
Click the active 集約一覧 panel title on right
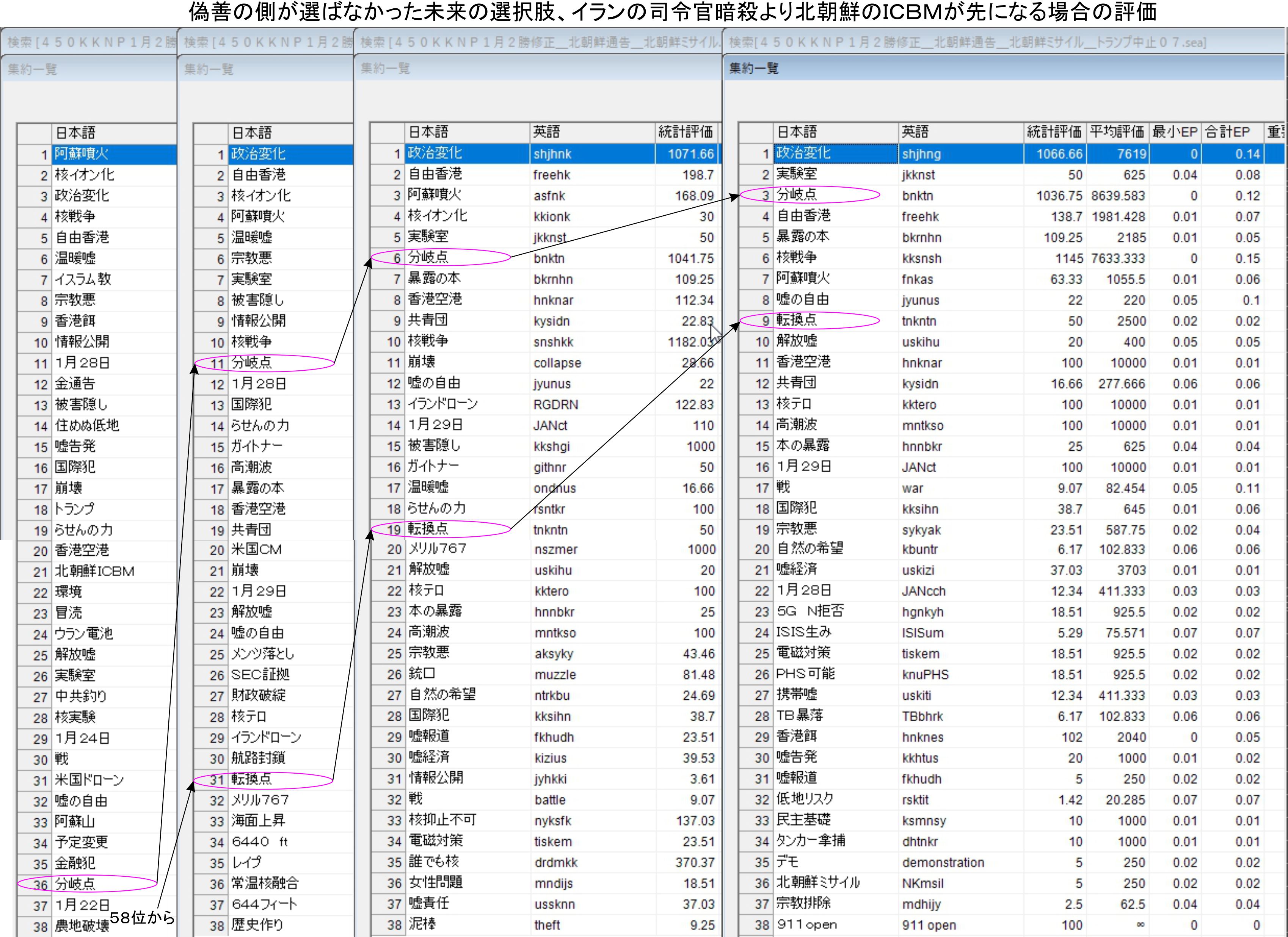754,69
